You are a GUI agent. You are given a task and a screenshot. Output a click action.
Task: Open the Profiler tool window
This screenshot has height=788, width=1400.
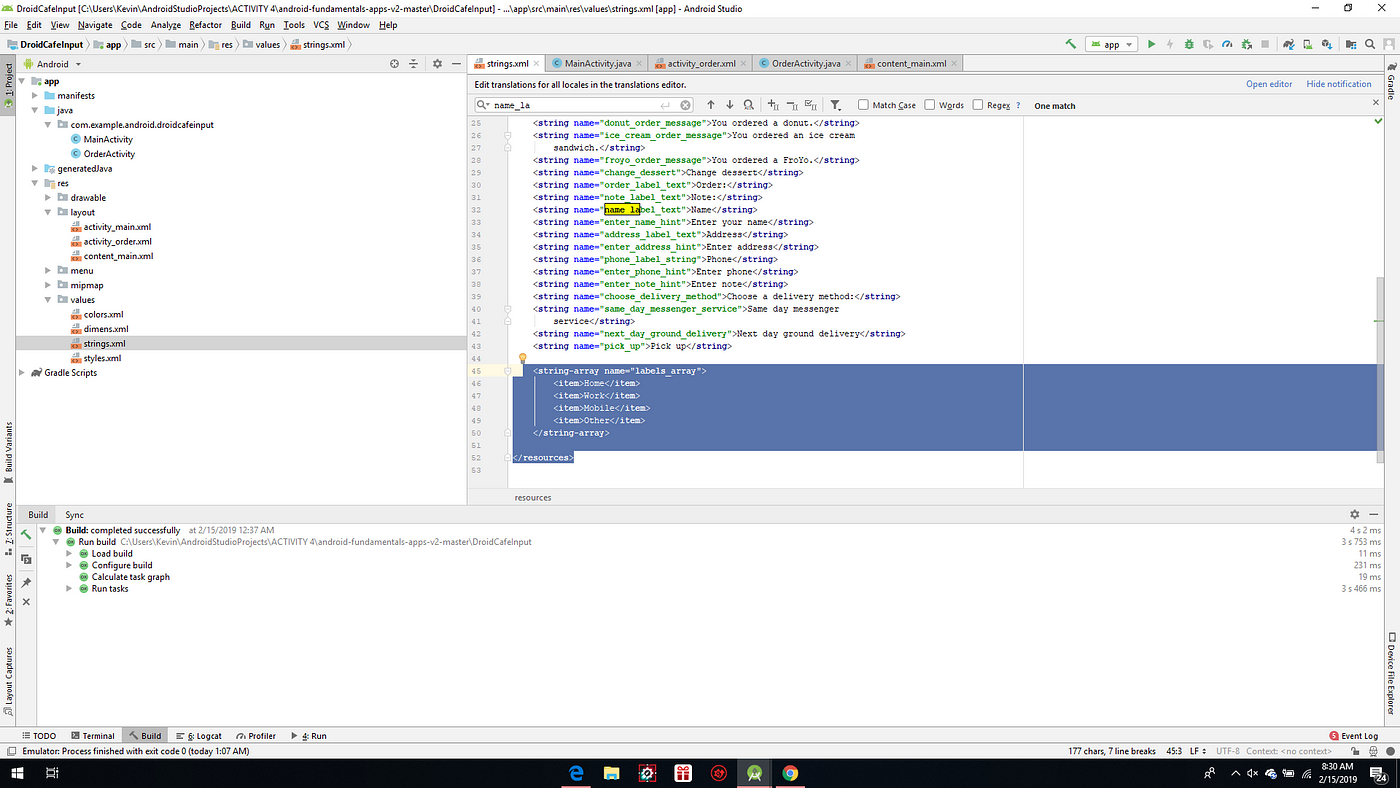255,735
